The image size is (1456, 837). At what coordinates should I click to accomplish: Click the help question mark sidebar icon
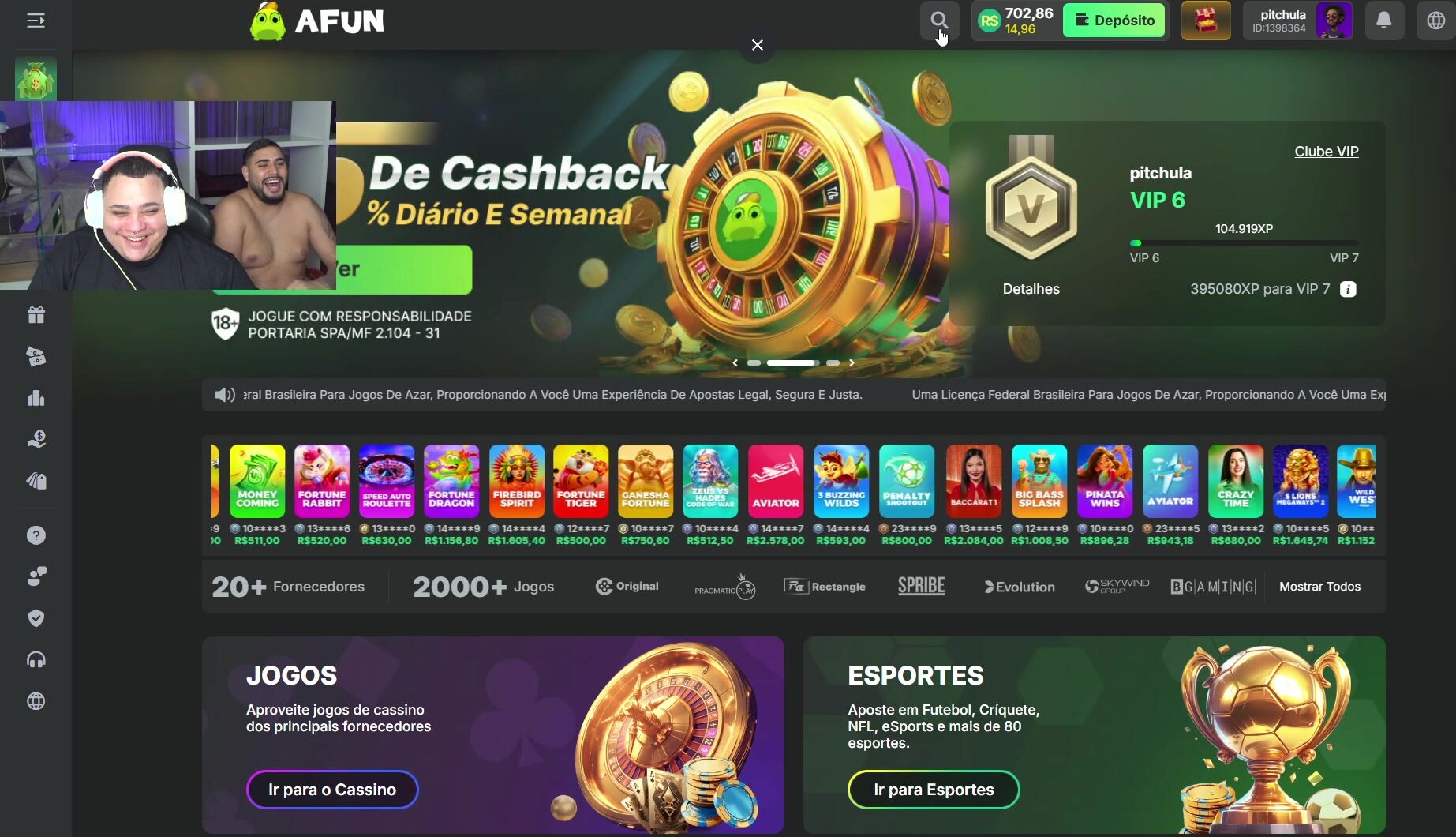point(36,535)
